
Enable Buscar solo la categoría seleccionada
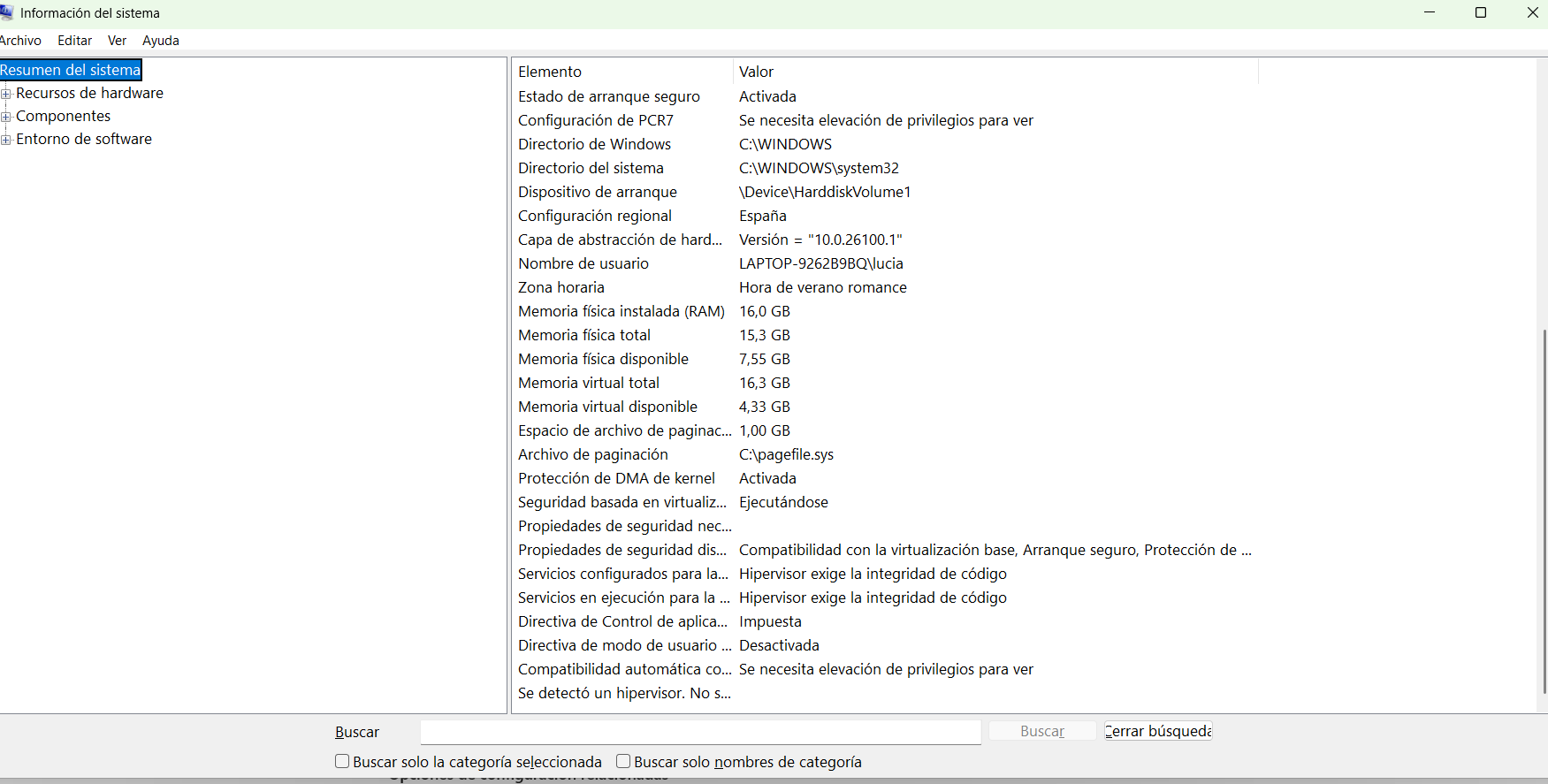click(342, 761)
